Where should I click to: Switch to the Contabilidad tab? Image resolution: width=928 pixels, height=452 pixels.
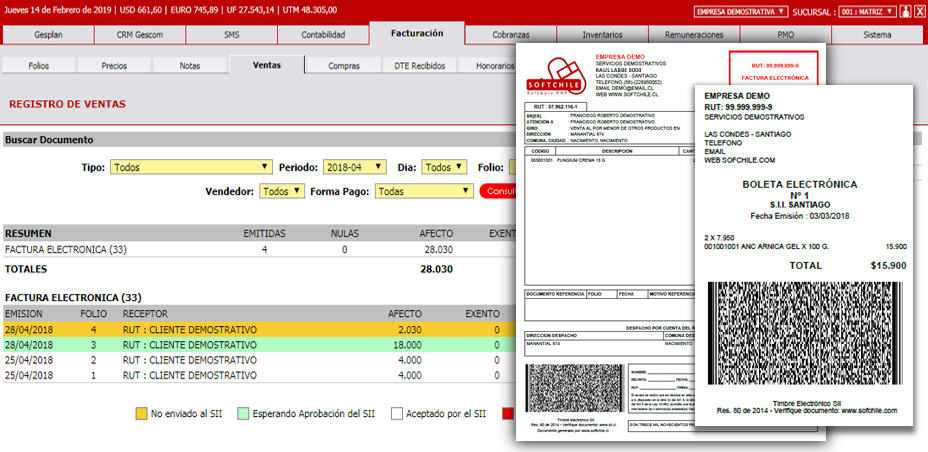(322, 35)
